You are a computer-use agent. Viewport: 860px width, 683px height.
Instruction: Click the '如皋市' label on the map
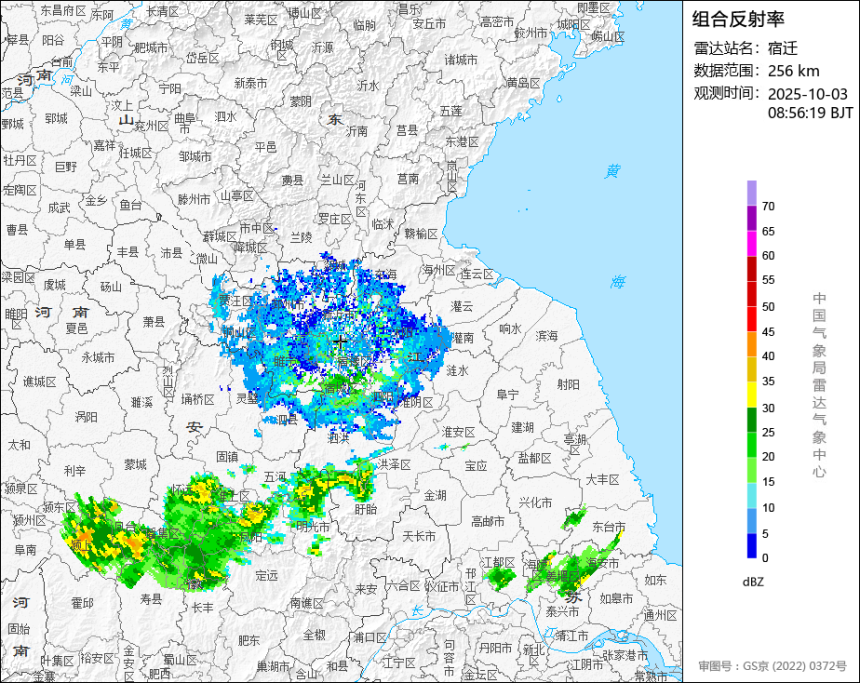pos(616,598)
